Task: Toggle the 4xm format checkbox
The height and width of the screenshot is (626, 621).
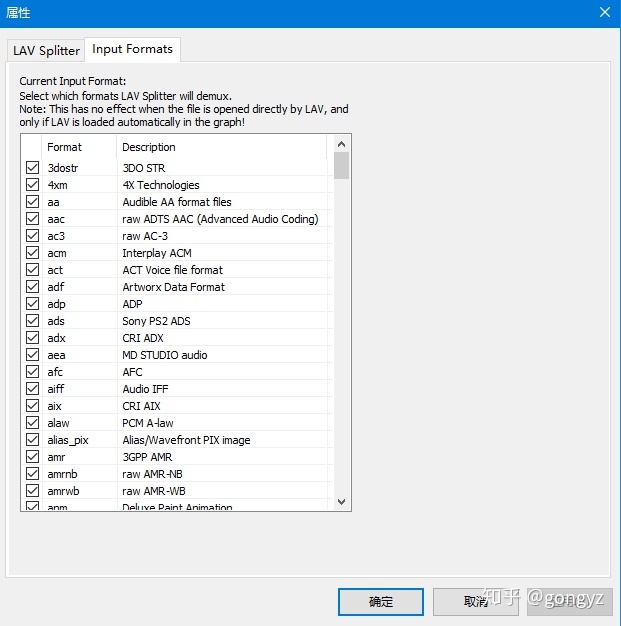Action: pos(33,185)
